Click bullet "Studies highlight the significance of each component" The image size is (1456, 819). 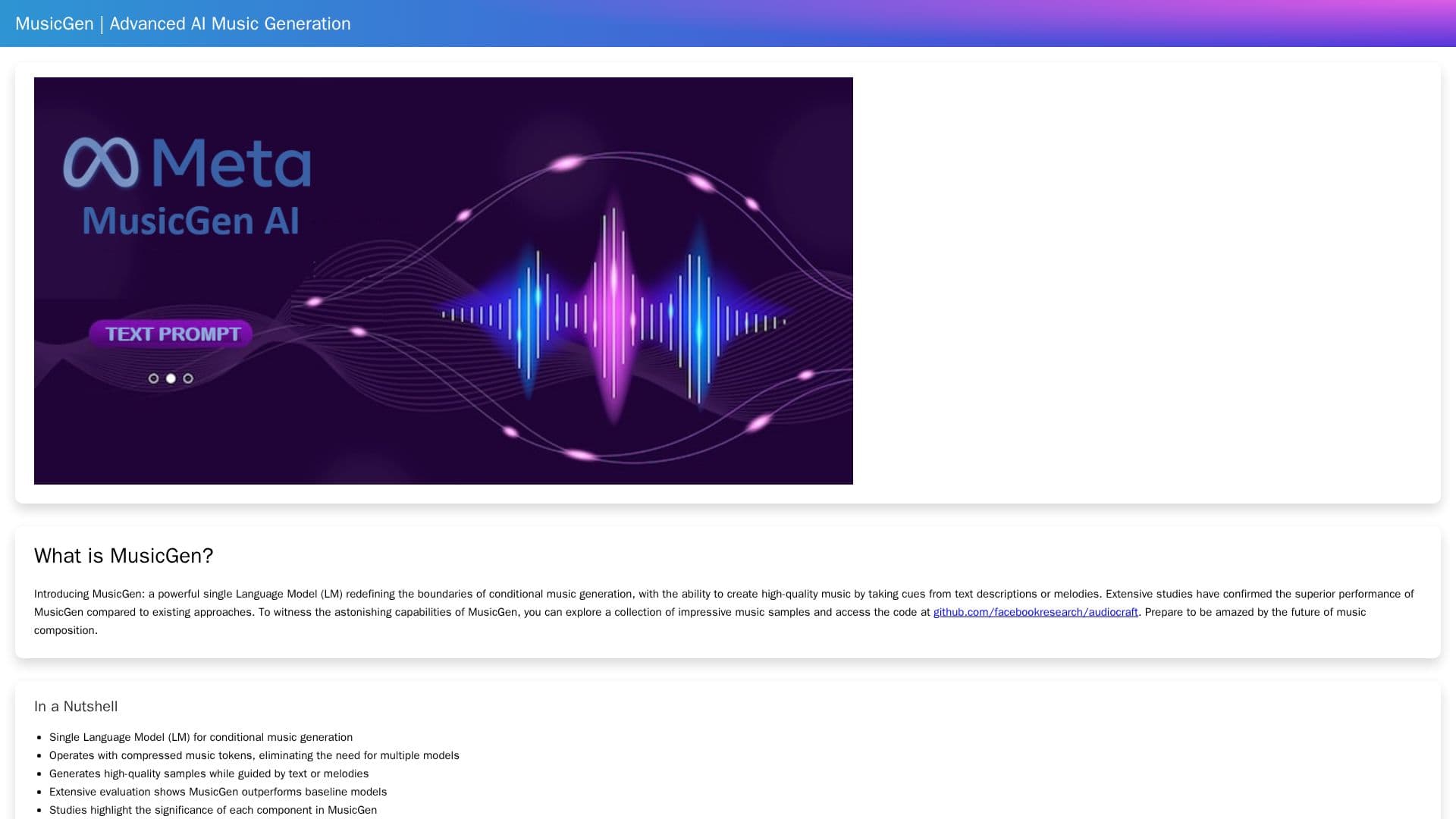coord(213,810)
